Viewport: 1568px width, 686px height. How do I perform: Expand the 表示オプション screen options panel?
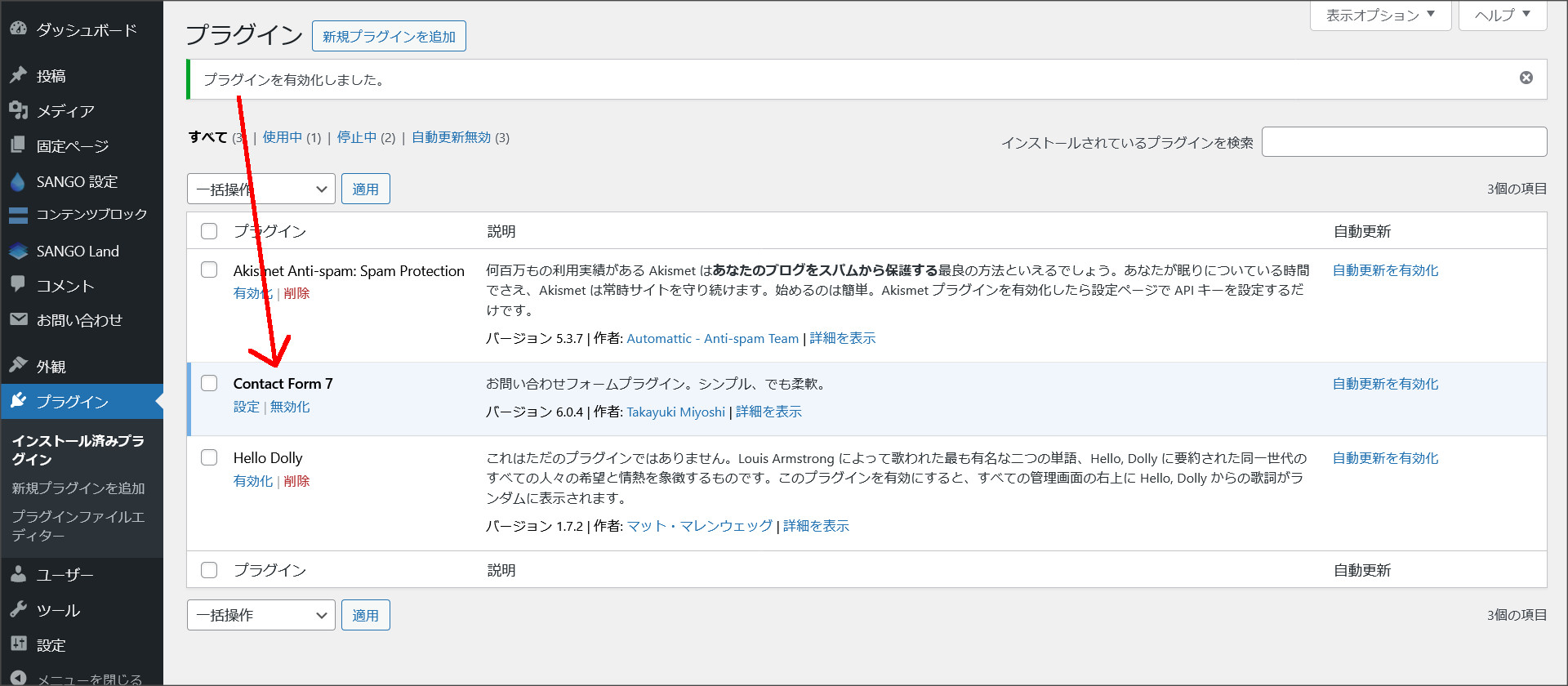(x=1379, y=16)
